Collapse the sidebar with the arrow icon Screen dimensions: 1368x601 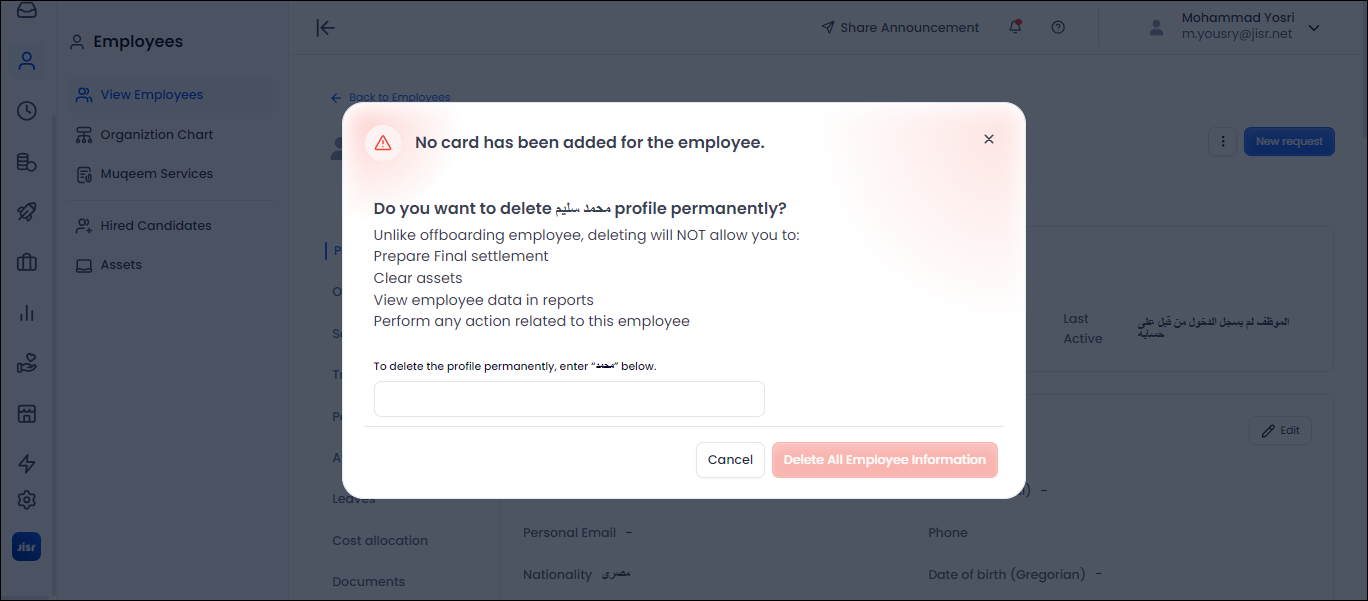coord(325,28)
